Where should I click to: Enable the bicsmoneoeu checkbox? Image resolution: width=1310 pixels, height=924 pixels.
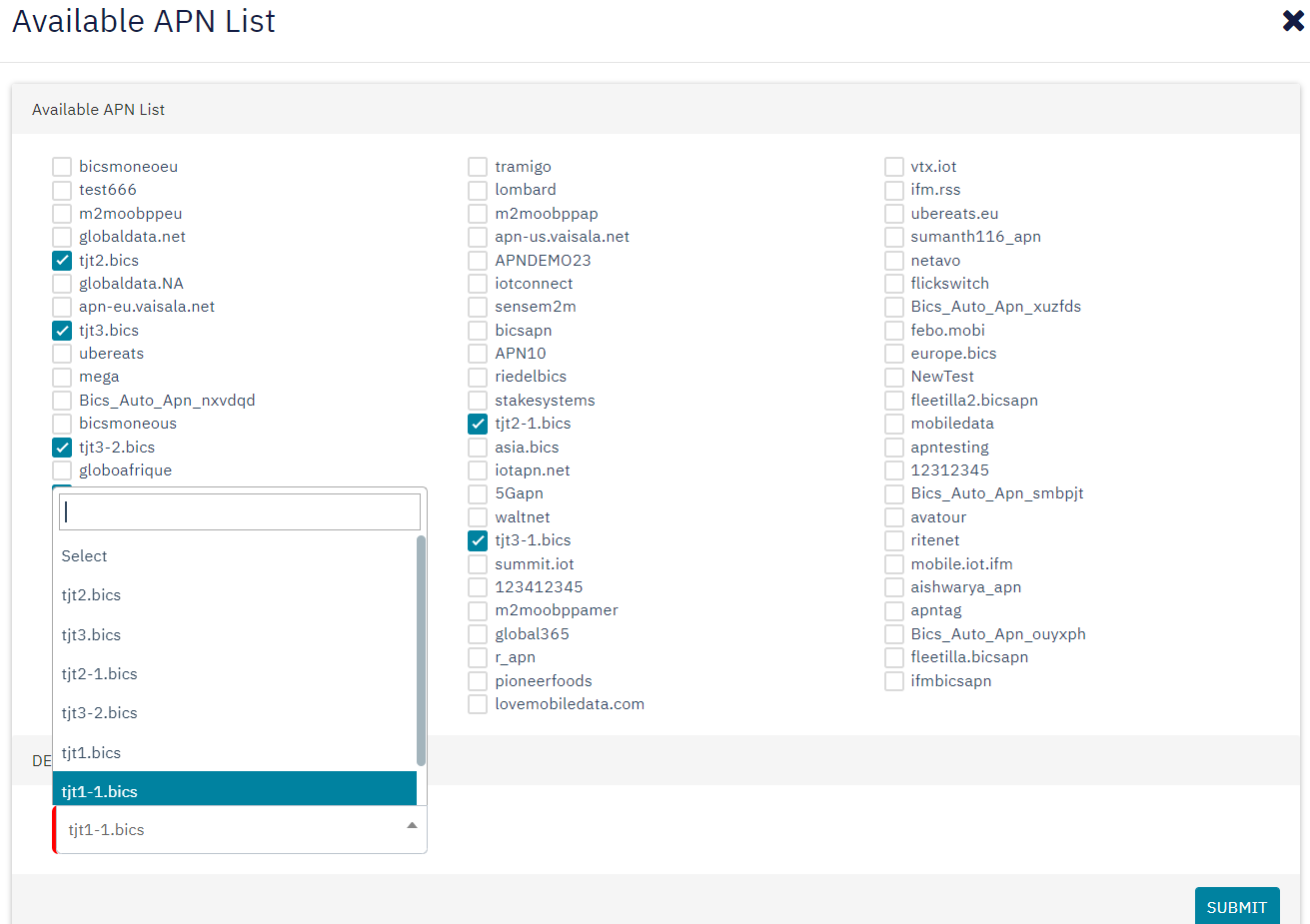coord(62,166)
